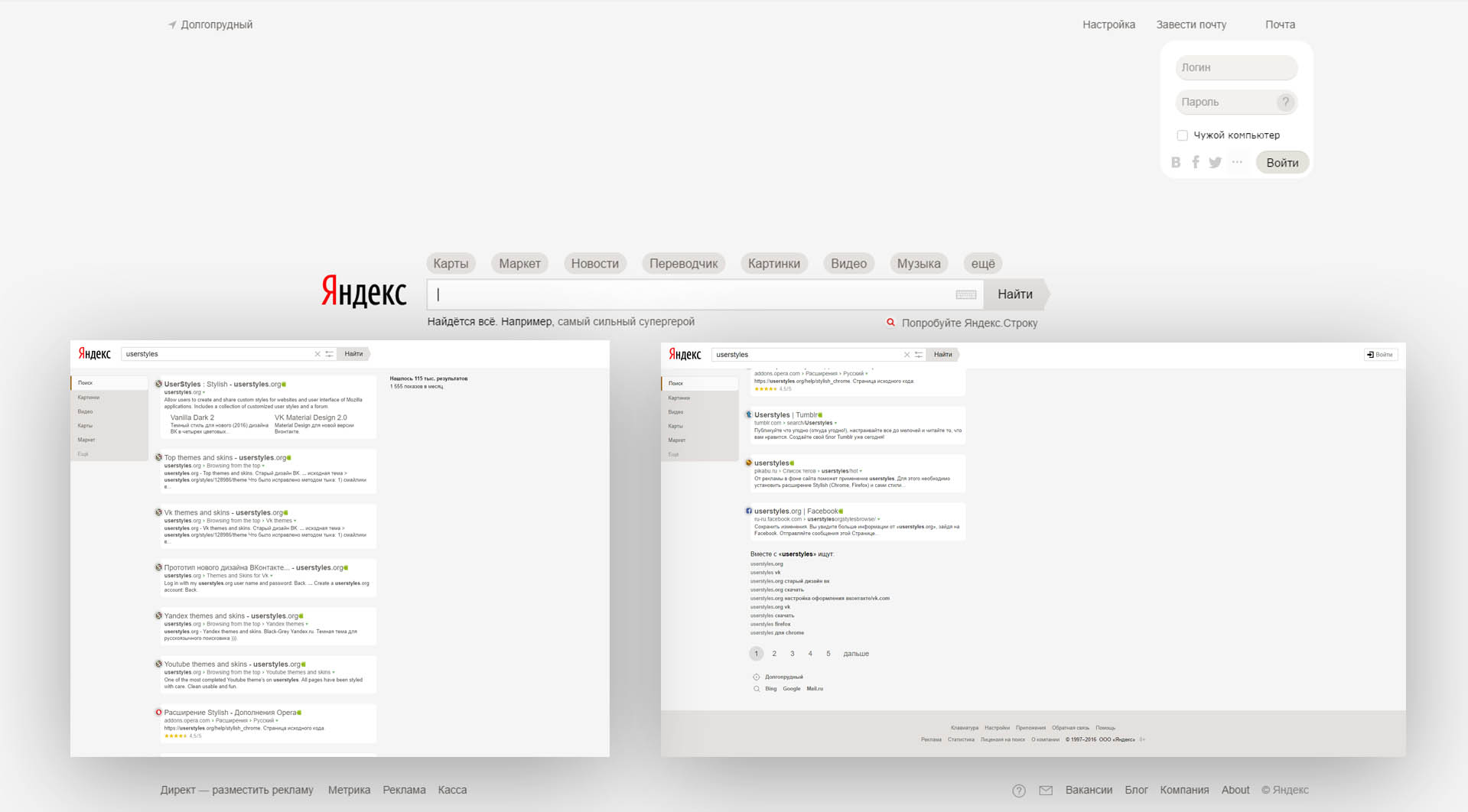Click the magnifier icon beside Bing in right preview
The width and height of the screenshot is (1468, 812).
tap(757, 689)
